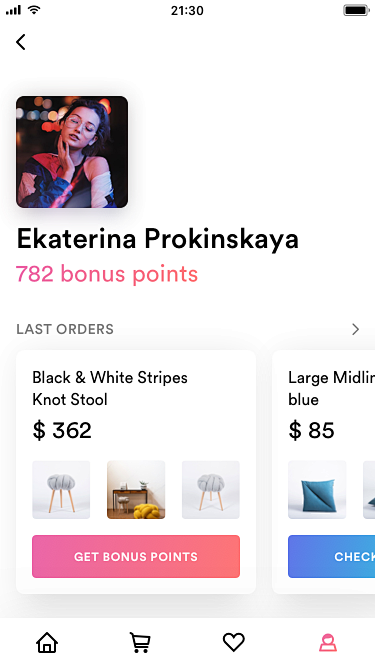Open the Home tab icon
Viewport: 375px width, 667px height.
47,642
